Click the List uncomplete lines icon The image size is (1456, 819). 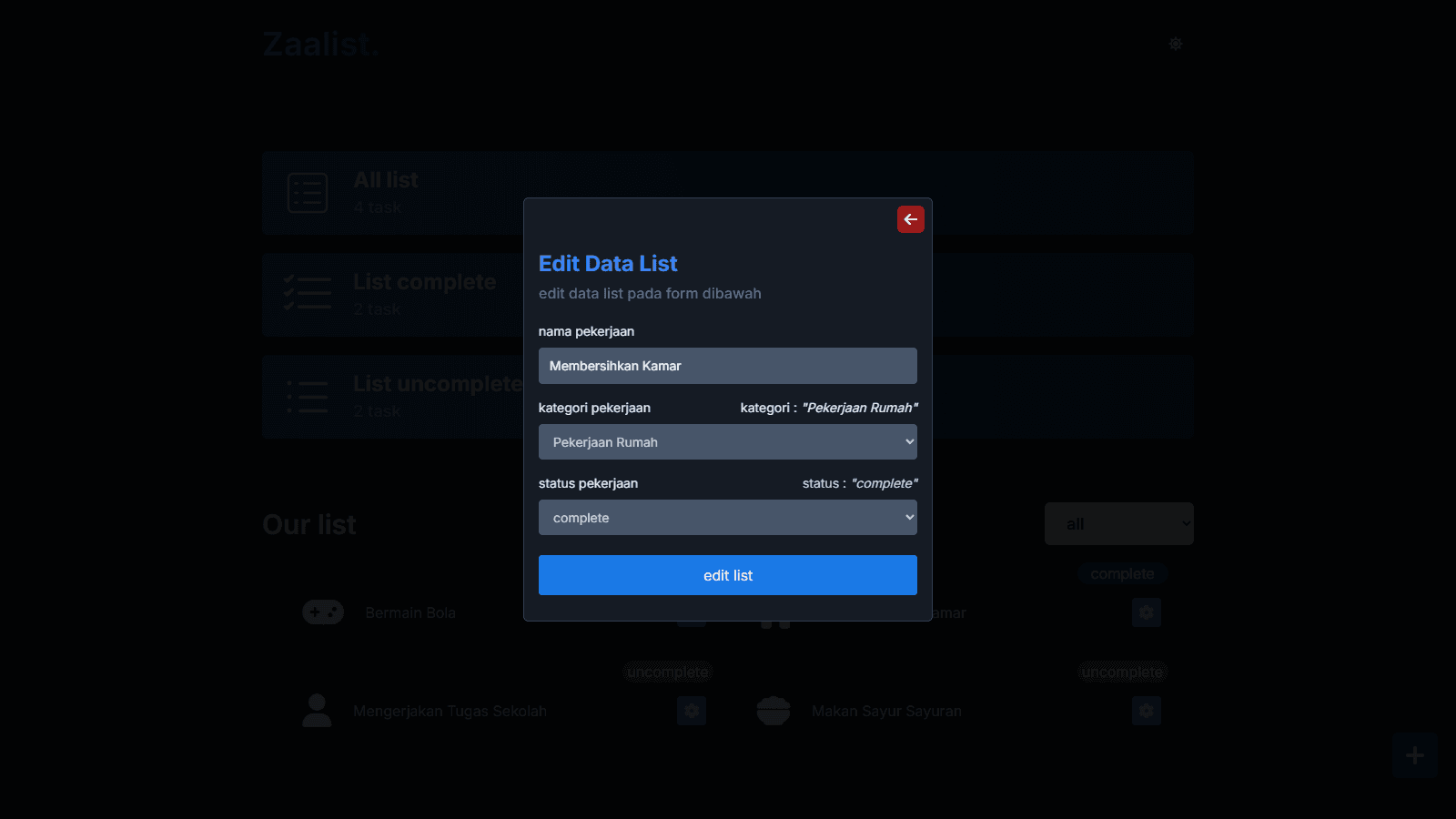click(308, 396)
